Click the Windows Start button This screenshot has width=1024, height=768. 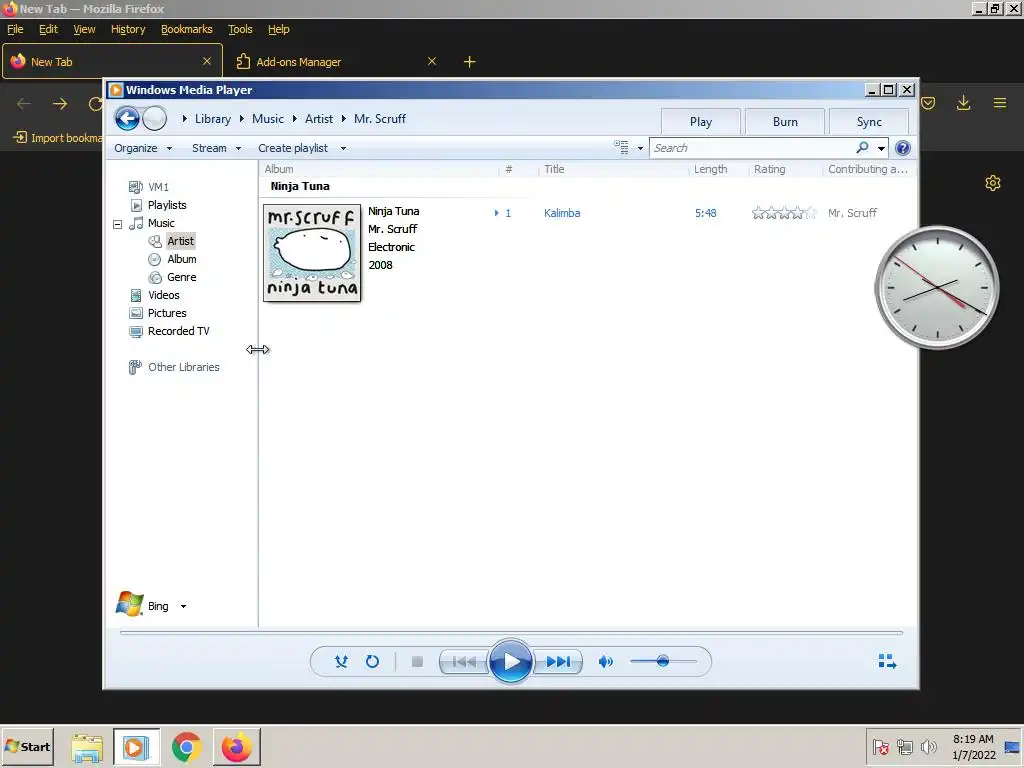coord(27,746)
